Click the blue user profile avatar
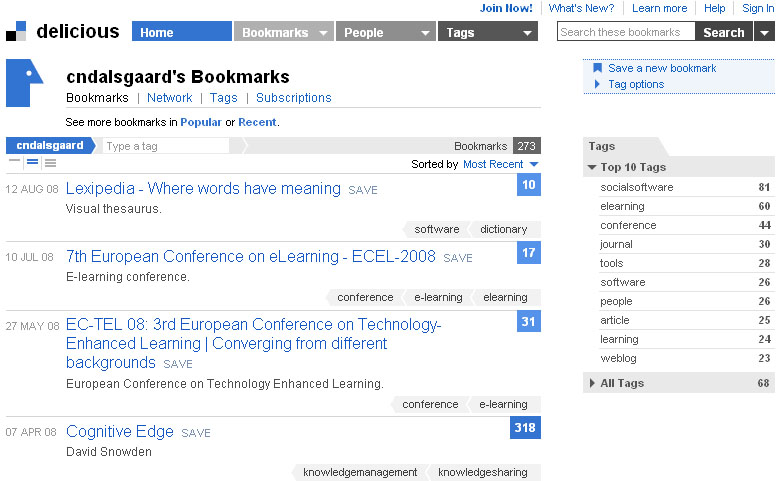Viewport: 781px width, 481px height. (24, 82)
